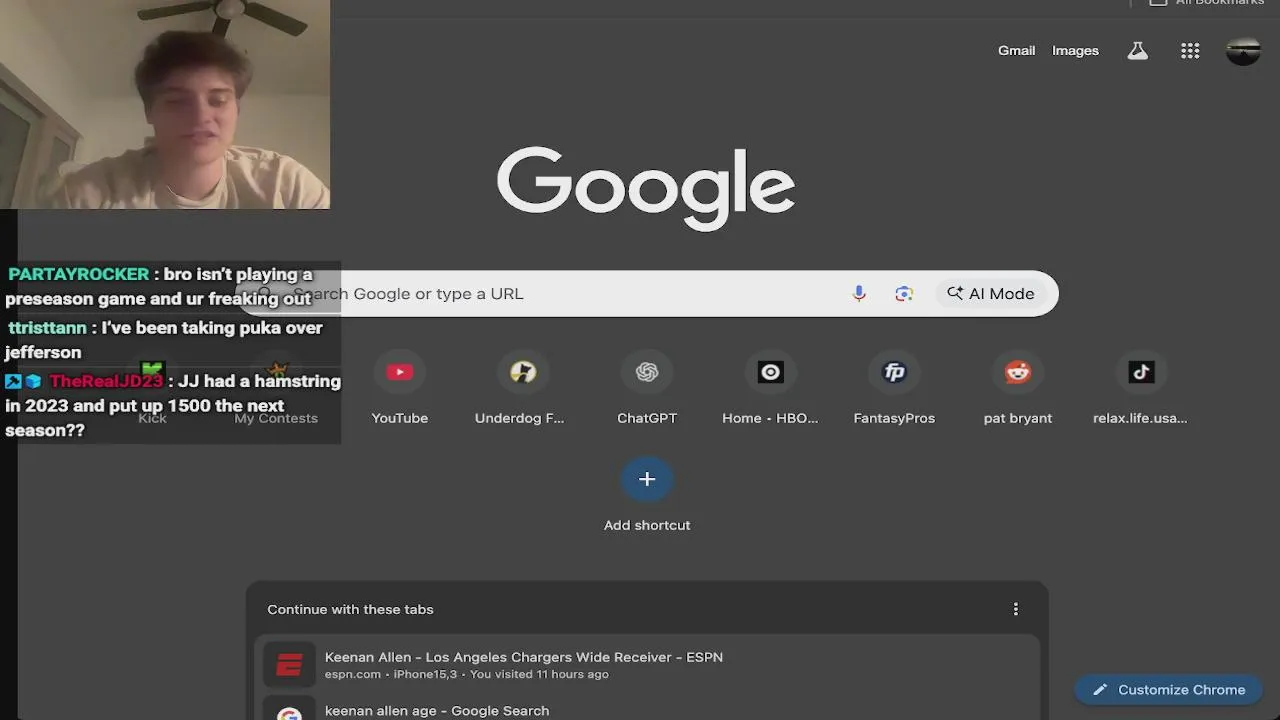
Task: Click the PARTAYROCKER username in chat
Action: pos(79,274)
